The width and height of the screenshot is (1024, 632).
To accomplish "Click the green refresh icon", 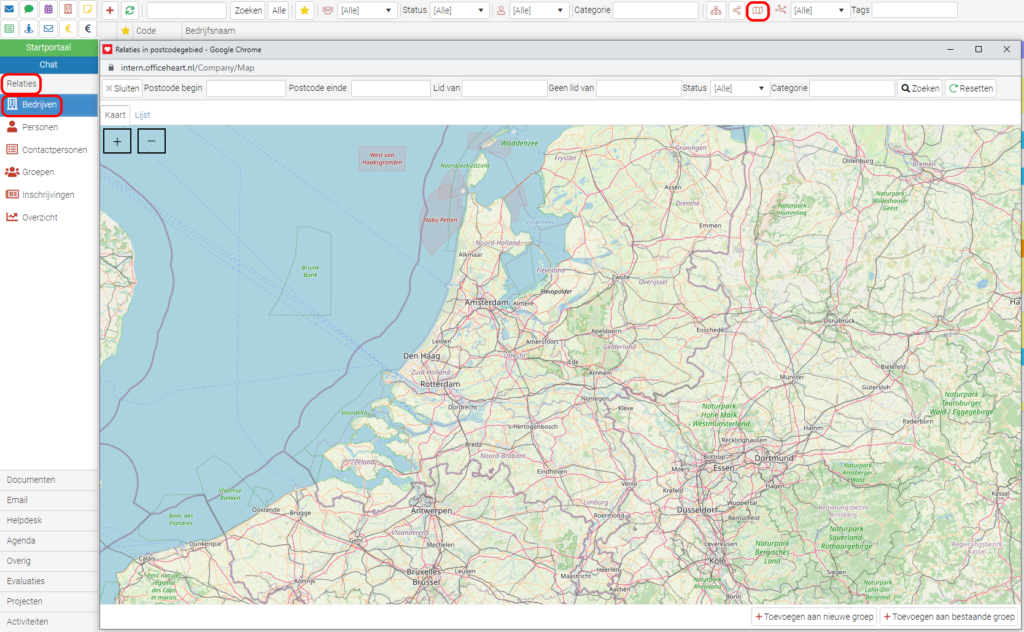I will (x=130, y=10).
